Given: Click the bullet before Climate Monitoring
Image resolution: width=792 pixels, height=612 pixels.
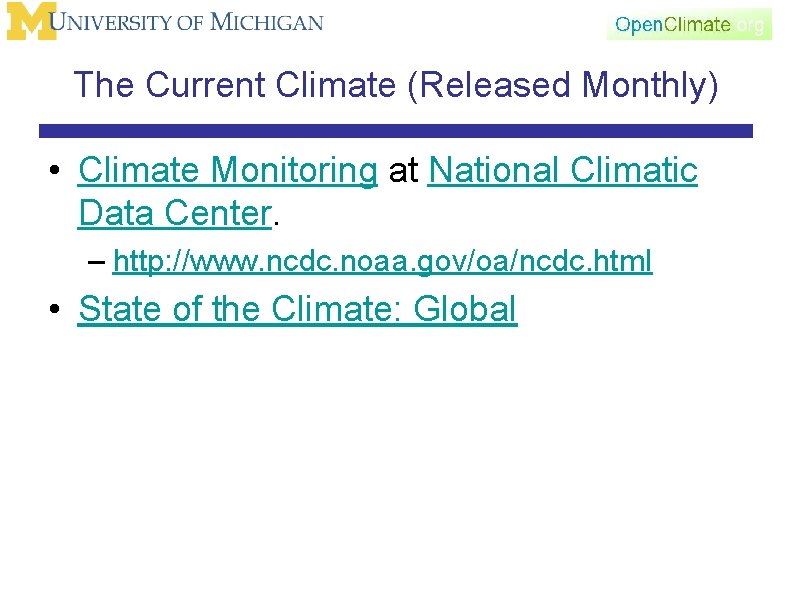Looking at the screenshot, I should coord(55,170).
